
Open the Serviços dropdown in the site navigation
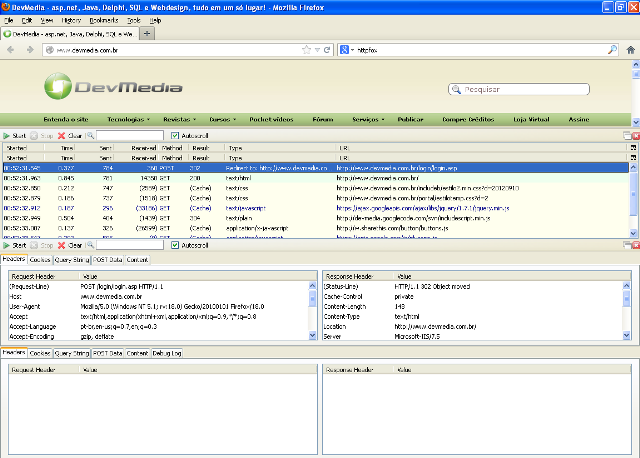[369, 118]
